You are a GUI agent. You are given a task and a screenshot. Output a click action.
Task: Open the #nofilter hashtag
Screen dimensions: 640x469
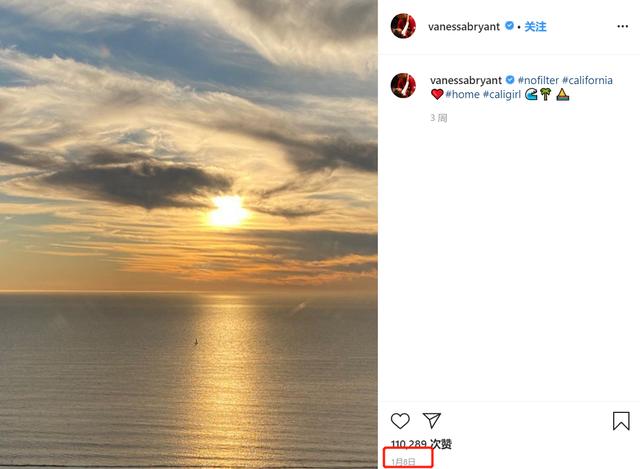tap(538, 80)
